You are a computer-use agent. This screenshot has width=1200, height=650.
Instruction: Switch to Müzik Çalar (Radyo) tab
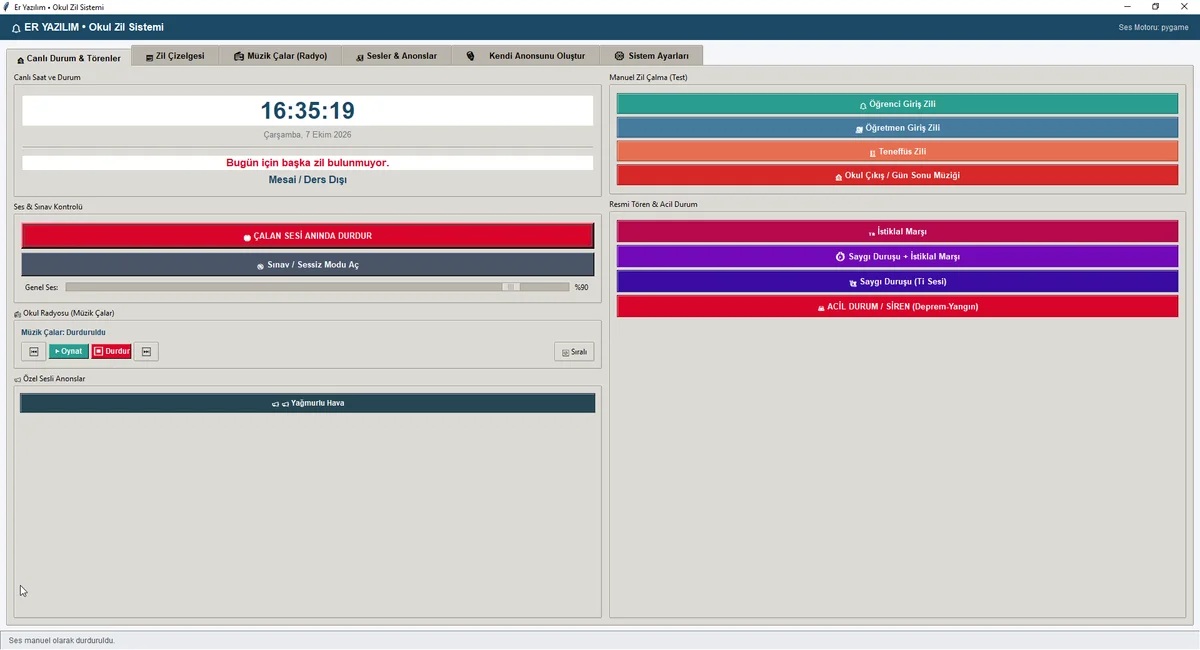(x=281, y=56)
